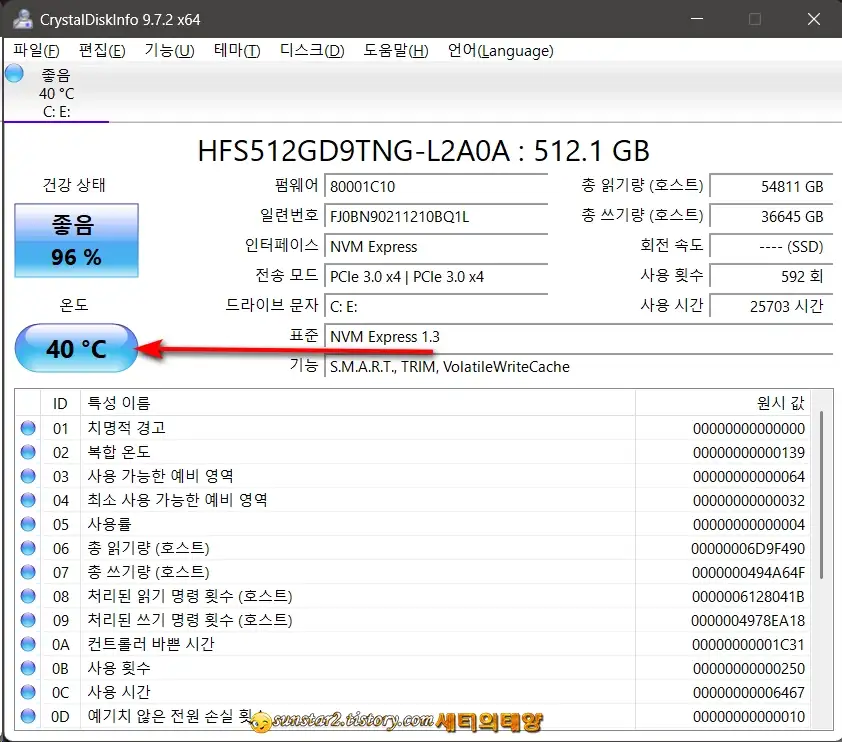Click the firmware field 80001C10
Screen dimensions: 842x742
(x=436, y=186)
